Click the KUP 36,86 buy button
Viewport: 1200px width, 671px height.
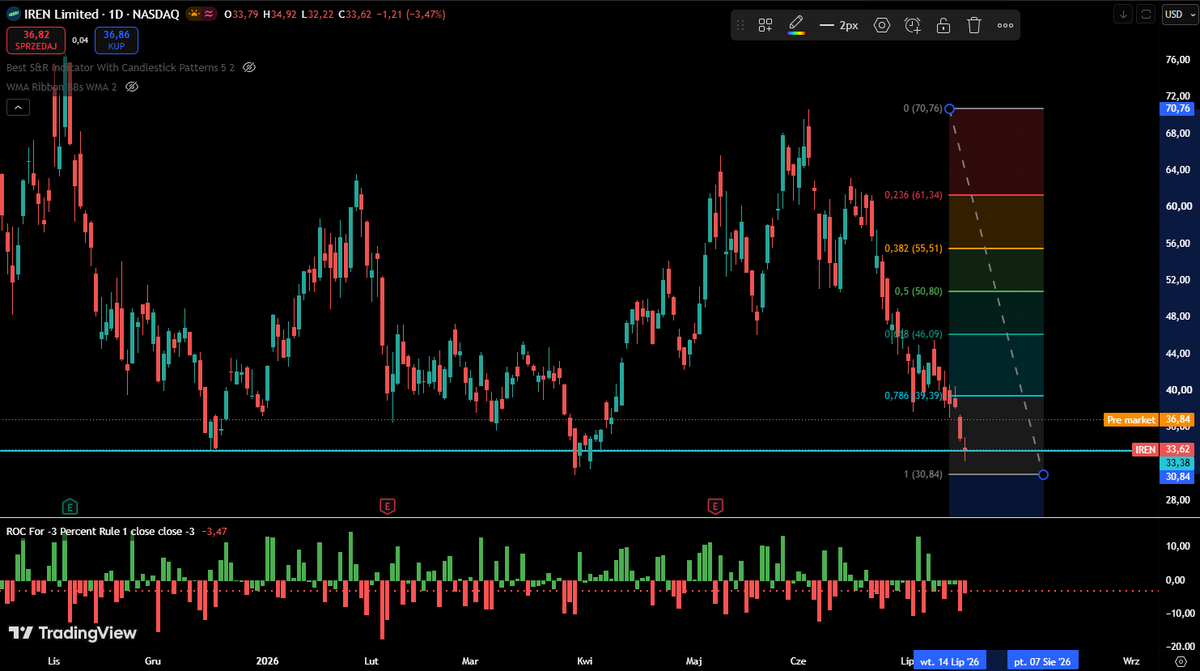[116, 40]
